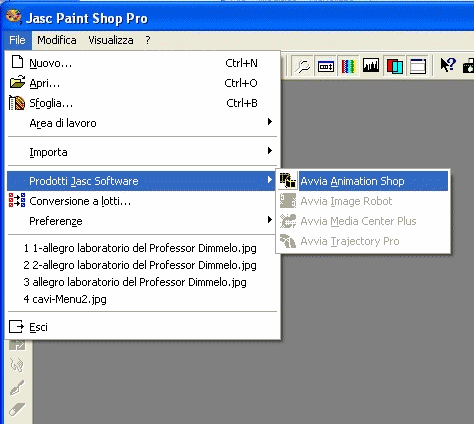The width and height of the screenshot is (474, 424).
Task: Open the Modifica menu
Action: pyautogui.click(x=57, y=40)
